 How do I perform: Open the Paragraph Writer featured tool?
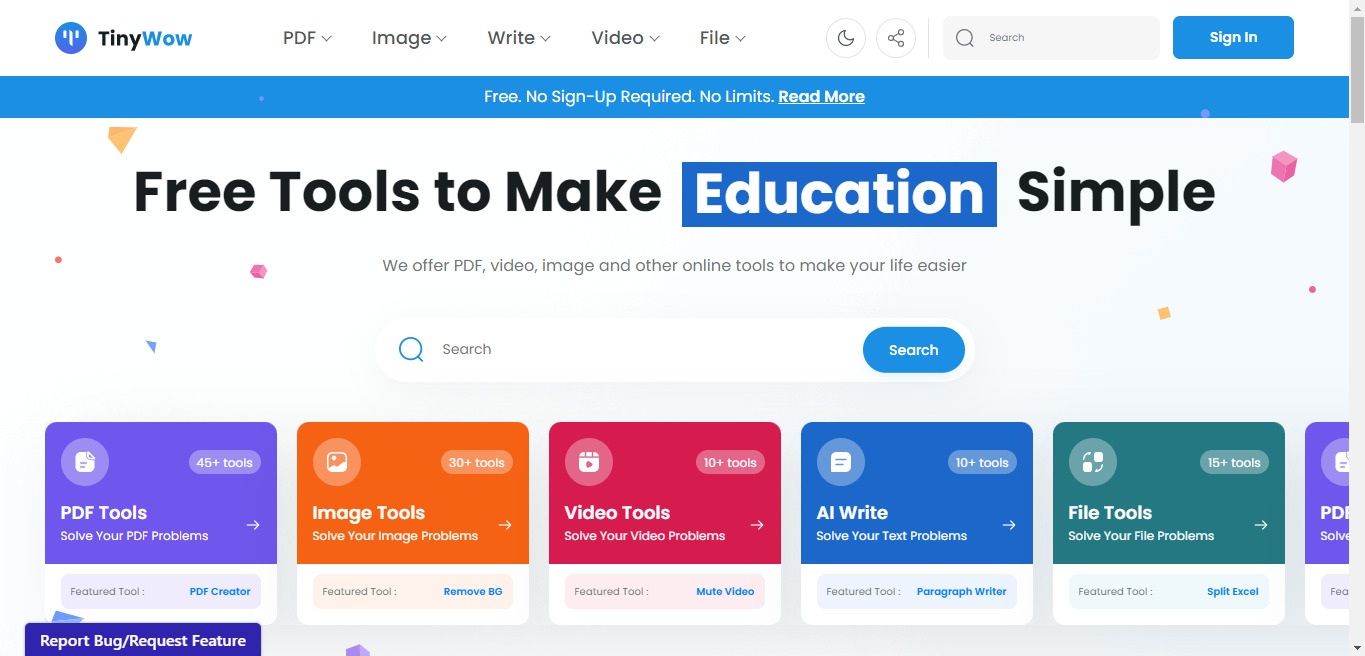(962, 592)
